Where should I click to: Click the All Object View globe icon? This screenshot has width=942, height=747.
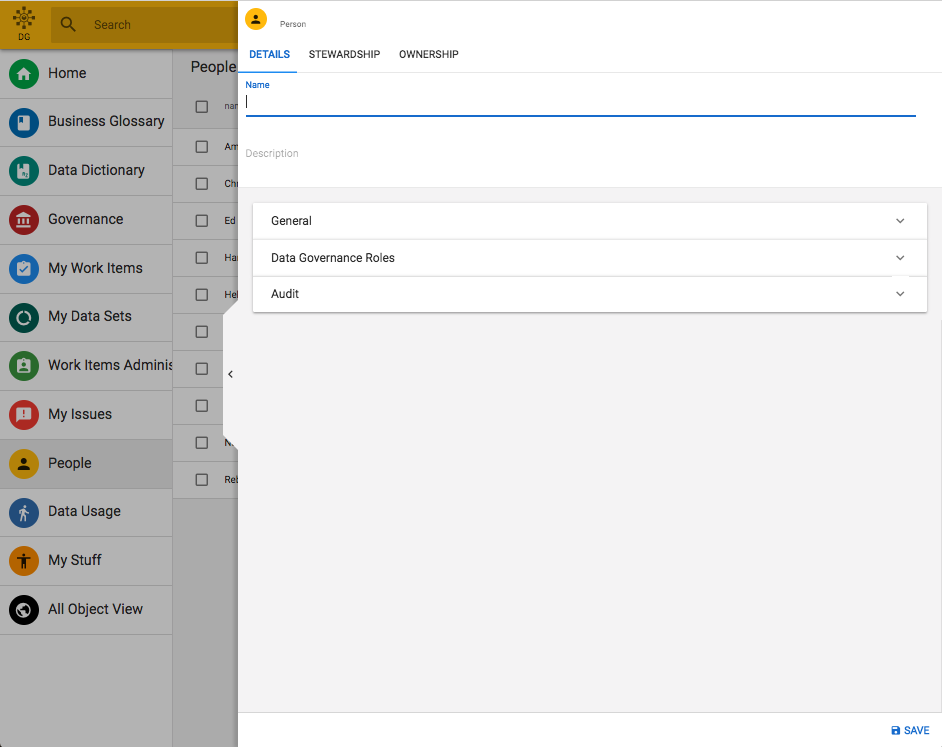click(24, 610)
